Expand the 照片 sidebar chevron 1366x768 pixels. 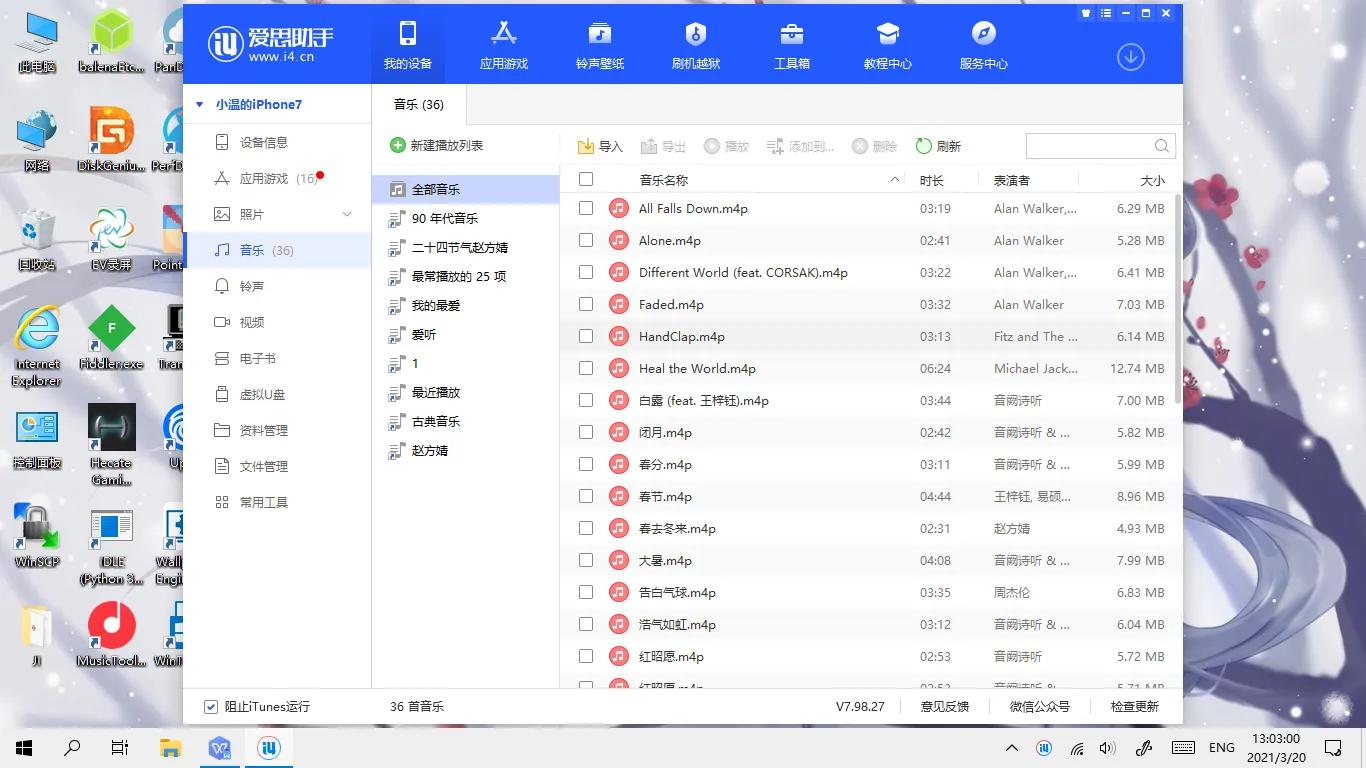pos(347,214)
